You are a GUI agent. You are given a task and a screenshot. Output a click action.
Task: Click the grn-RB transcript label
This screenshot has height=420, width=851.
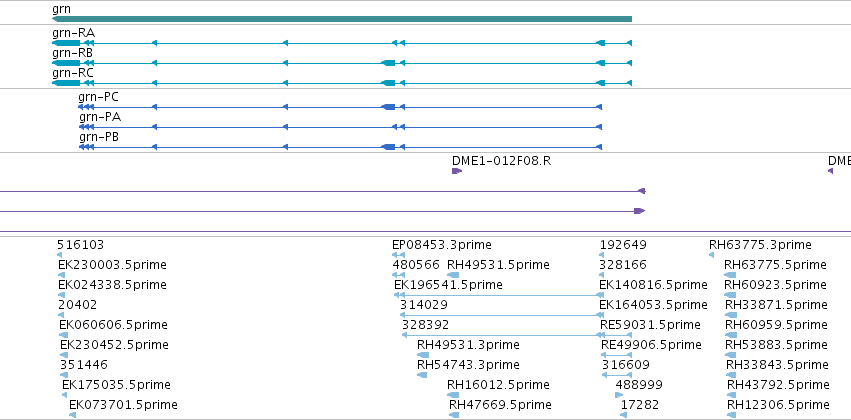(x=72, y=53)
